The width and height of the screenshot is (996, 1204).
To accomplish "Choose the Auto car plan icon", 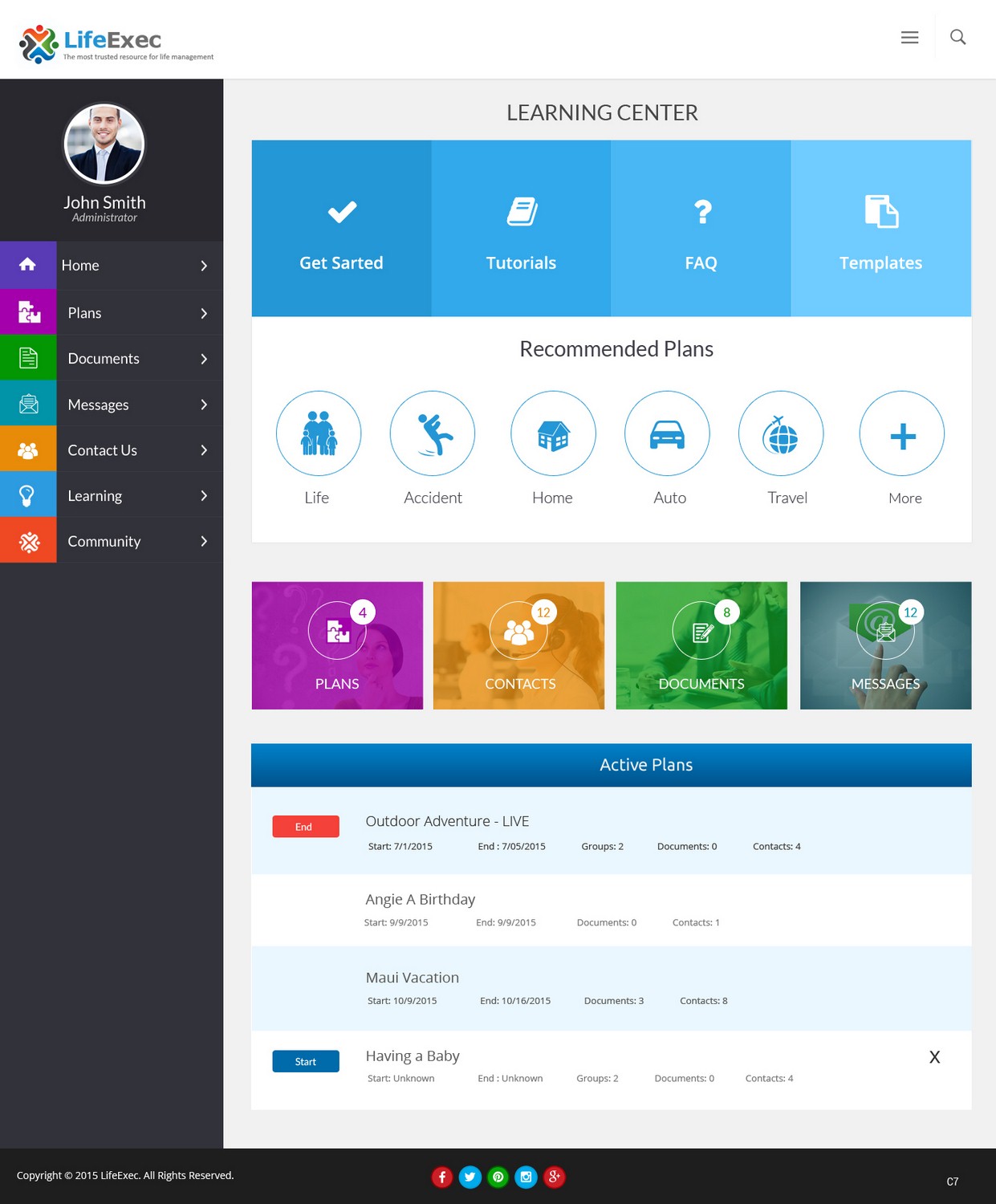I will pyautogui.click(x=667, y=433).
